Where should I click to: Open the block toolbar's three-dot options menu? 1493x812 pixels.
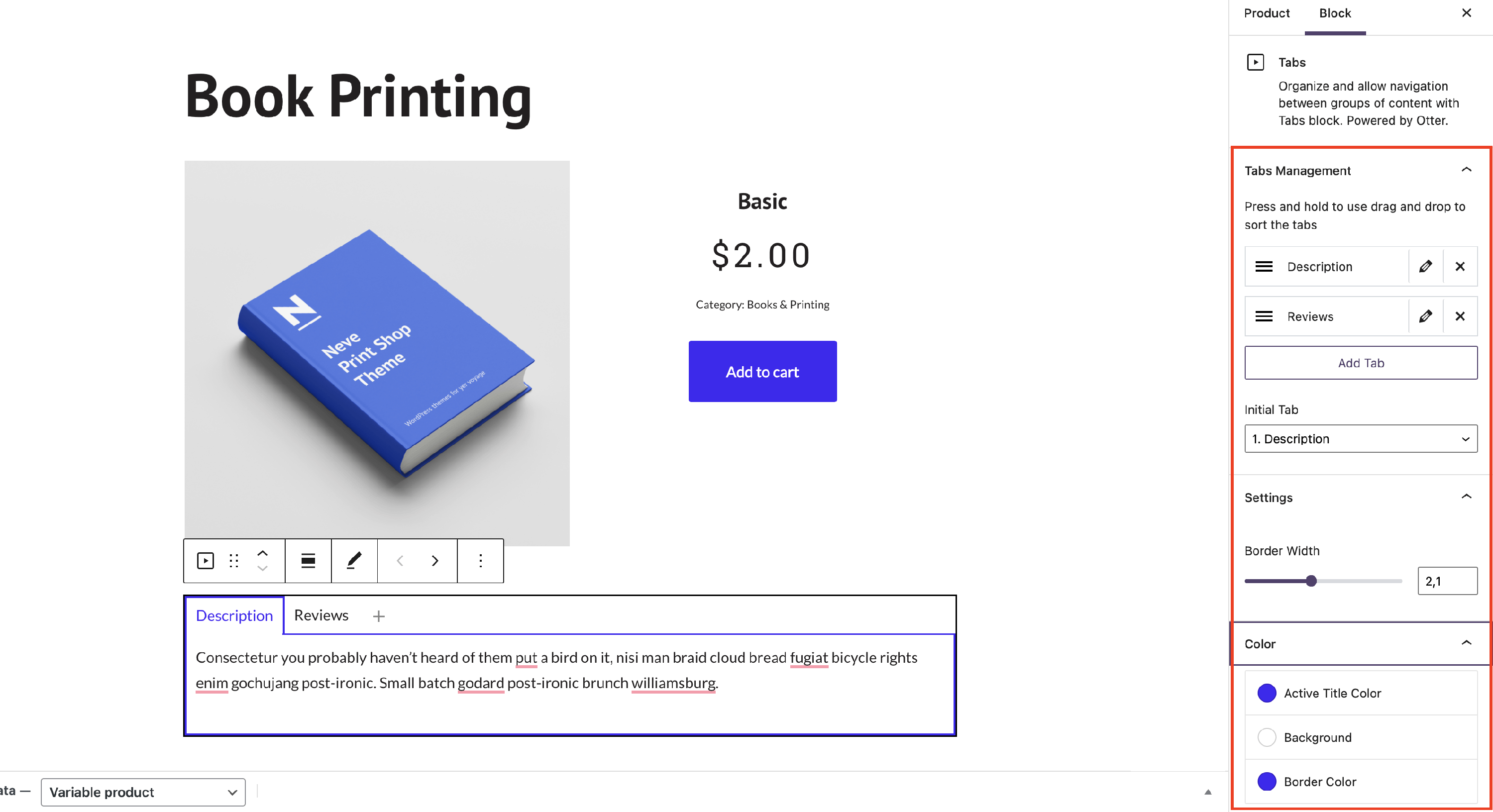[x=480, y=560]
